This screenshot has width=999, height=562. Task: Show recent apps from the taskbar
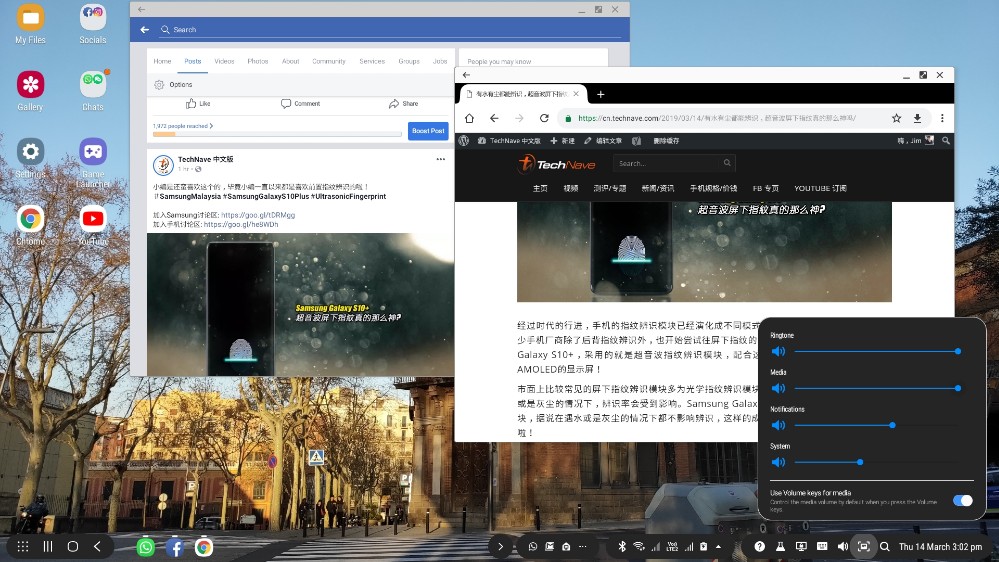click(x=48, y=547)
